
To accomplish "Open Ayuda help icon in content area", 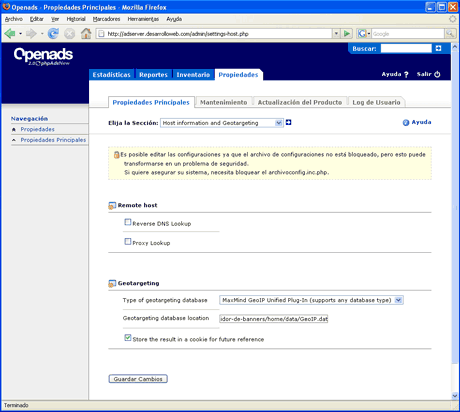I will (x=406, y=123).
